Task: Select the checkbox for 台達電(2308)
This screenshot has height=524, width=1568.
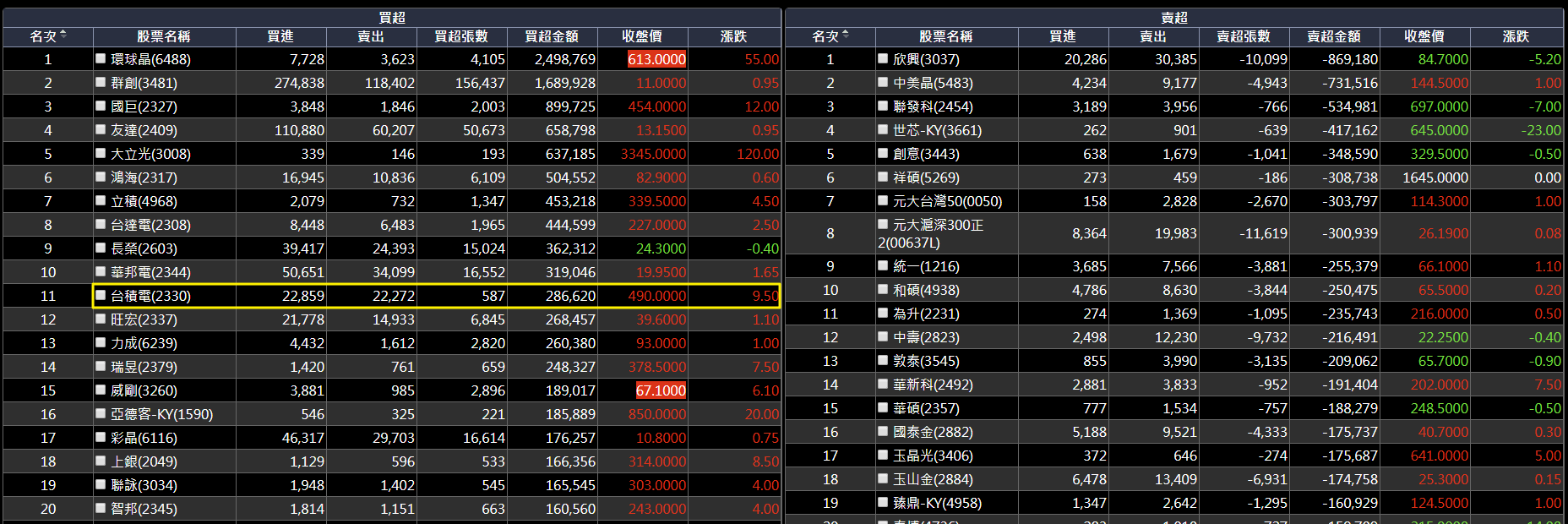Action: [101, 224]
